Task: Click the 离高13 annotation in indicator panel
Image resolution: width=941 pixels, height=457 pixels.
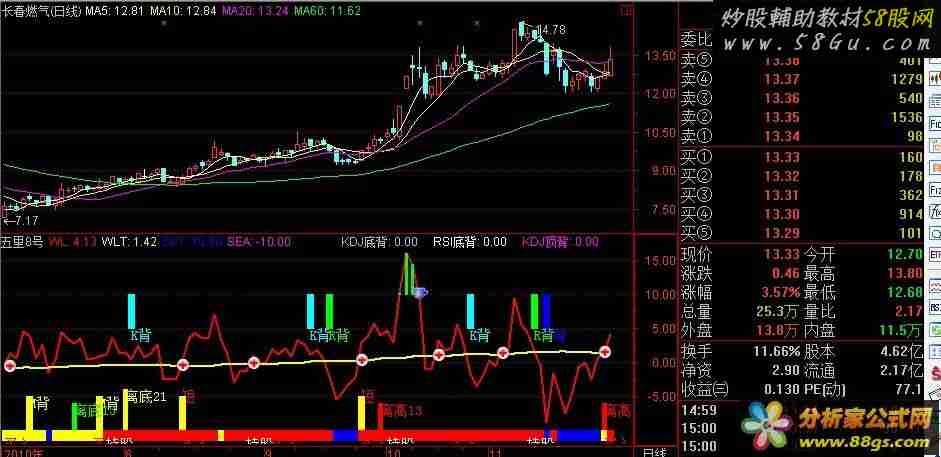Action: [401, 411]
